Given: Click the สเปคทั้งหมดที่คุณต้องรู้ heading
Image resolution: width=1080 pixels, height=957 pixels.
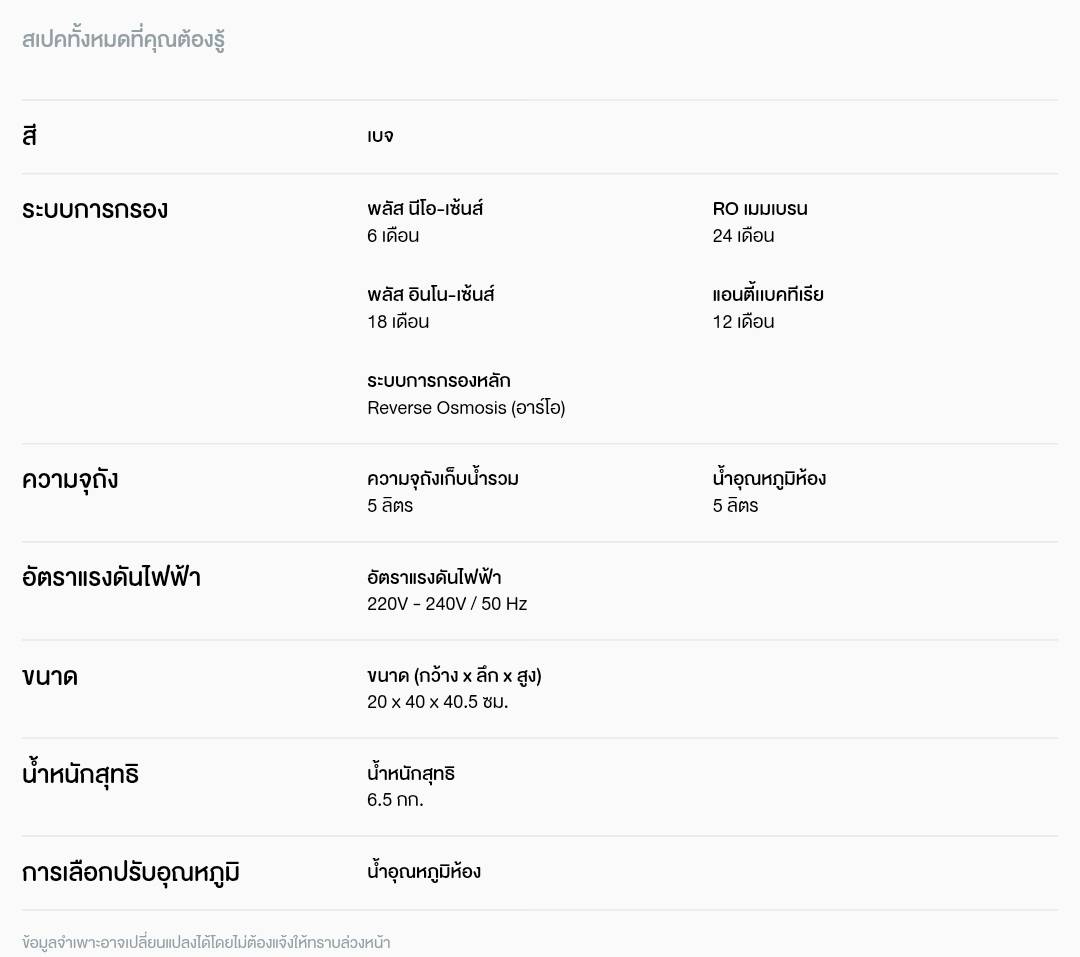Looking at the screenshot, I should click(x=123, y=41).
